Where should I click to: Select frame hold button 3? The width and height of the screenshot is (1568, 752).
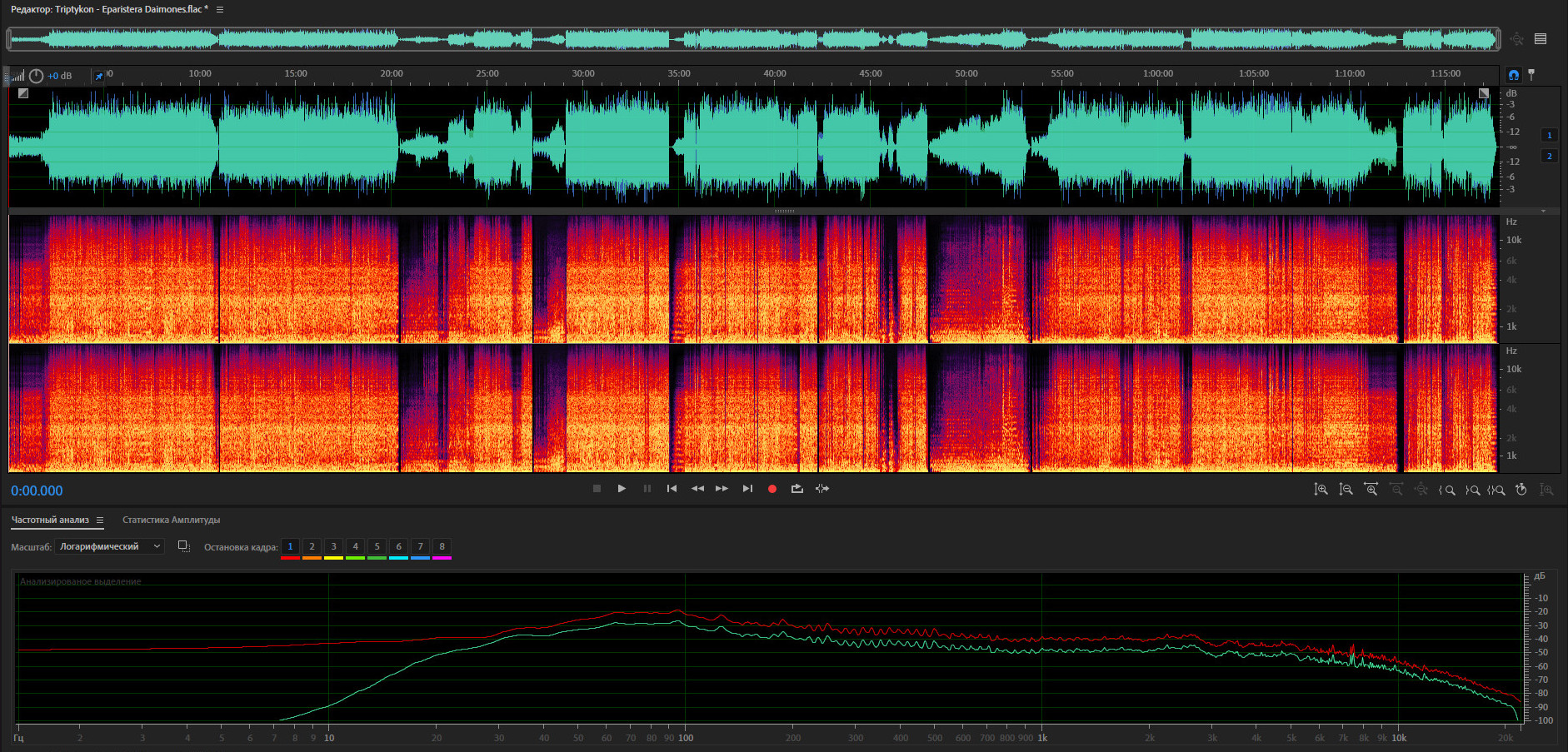333,547
